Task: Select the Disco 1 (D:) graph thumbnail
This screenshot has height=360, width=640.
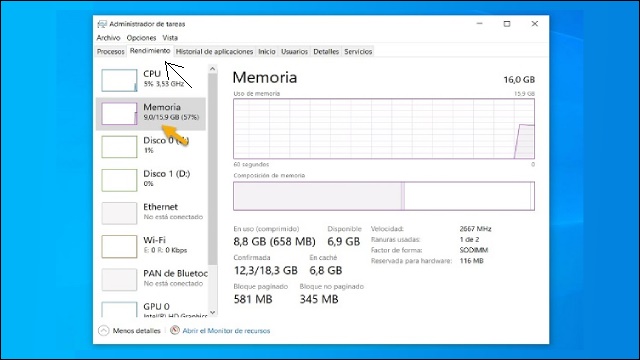Action: (119, 180)
